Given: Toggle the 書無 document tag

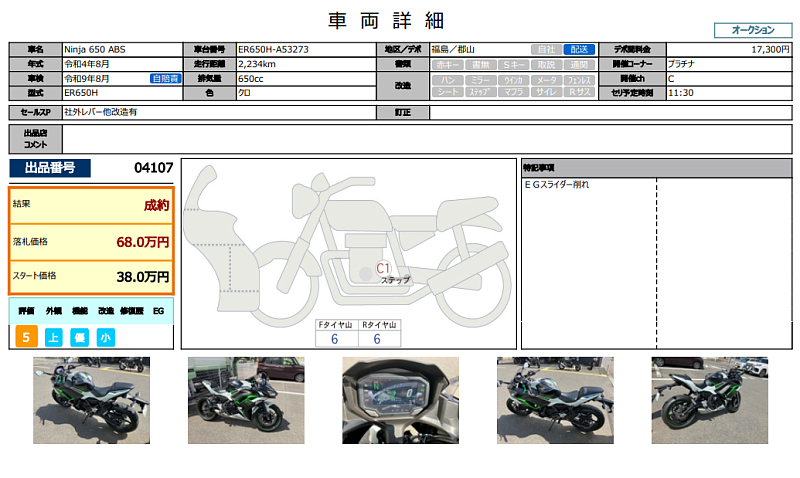Looking at the screenshot, I should 480,65.
